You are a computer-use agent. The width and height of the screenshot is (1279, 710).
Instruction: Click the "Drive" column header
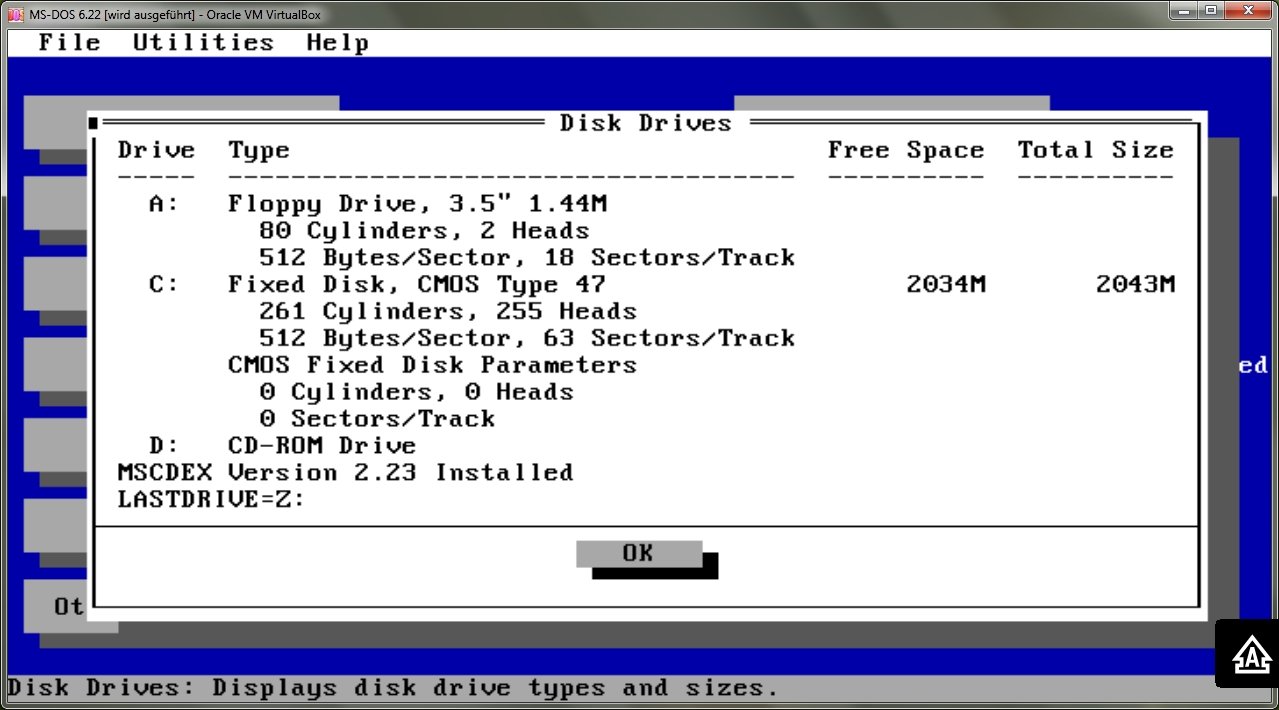(x=156, y=150)
